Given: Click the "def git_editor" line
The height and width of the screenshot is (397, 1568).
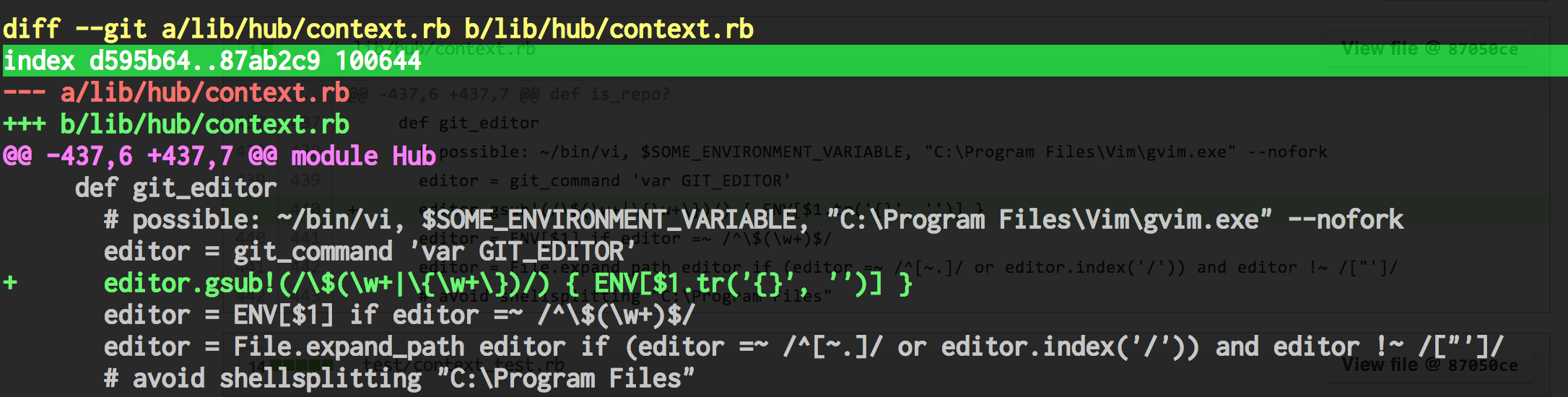Looking at the screenshot, I should [175, 188].
